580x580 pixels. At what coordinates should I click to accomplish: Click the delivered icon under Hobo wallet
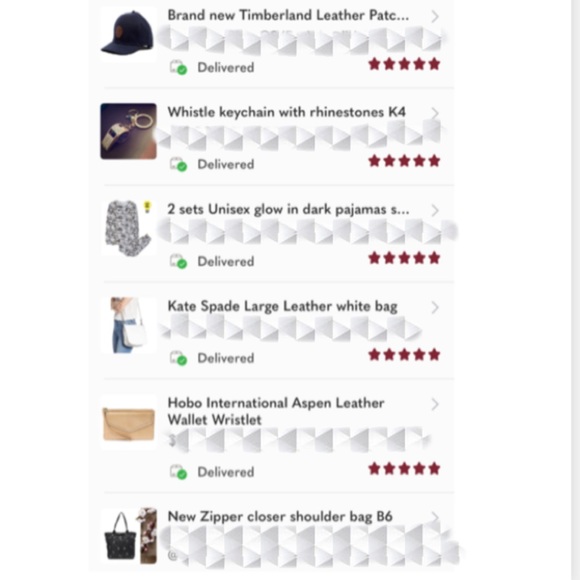pyautogui.click(x=178, y=472)
